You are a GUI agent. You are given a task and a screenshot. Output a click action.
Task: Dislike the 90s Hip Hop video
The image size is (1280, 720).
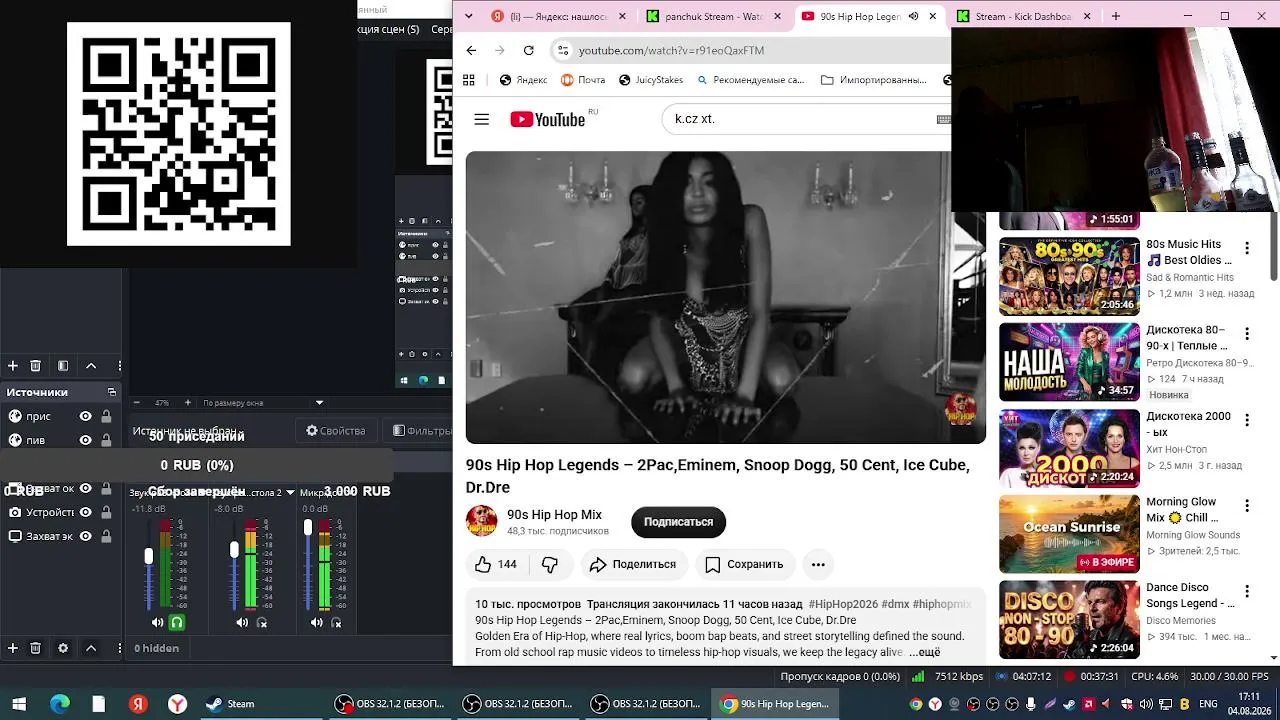pos(549,564)
